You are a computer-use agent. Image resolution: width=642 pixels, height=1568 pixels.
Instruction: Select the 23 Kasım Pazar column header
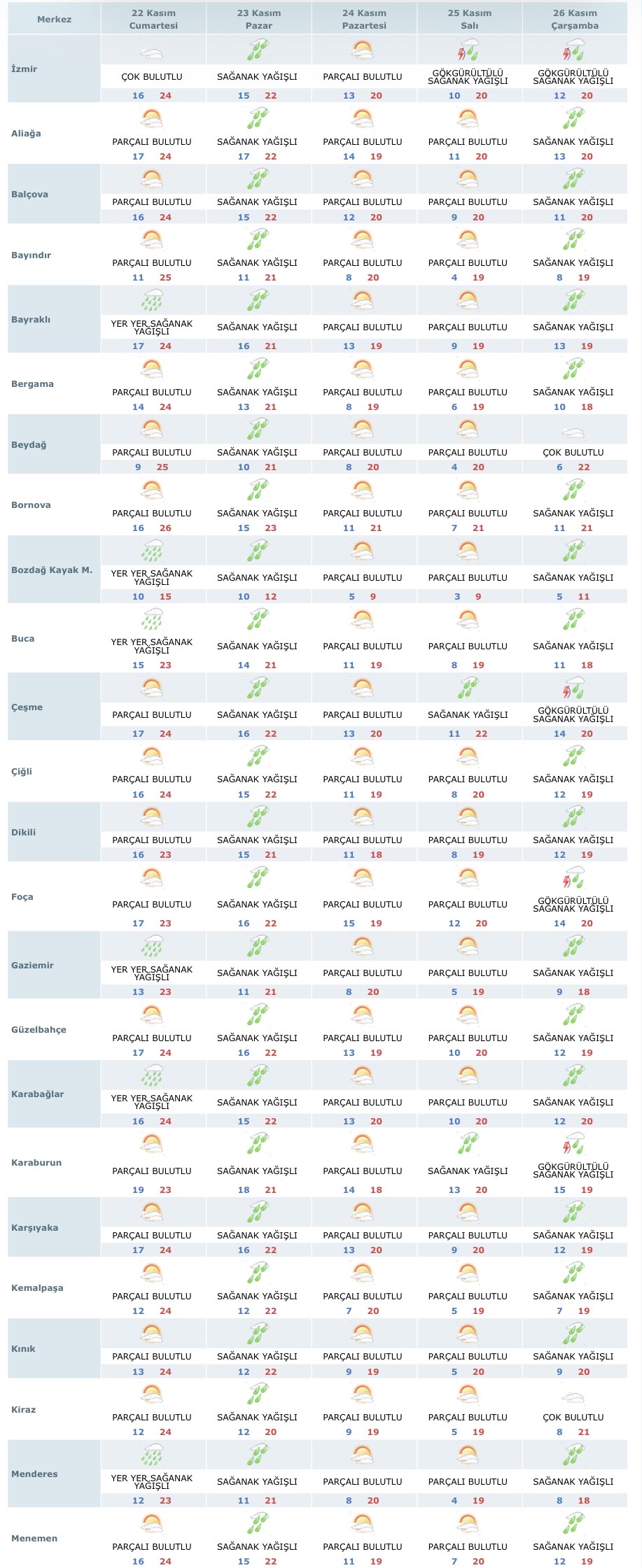click(x=258, y=20)
